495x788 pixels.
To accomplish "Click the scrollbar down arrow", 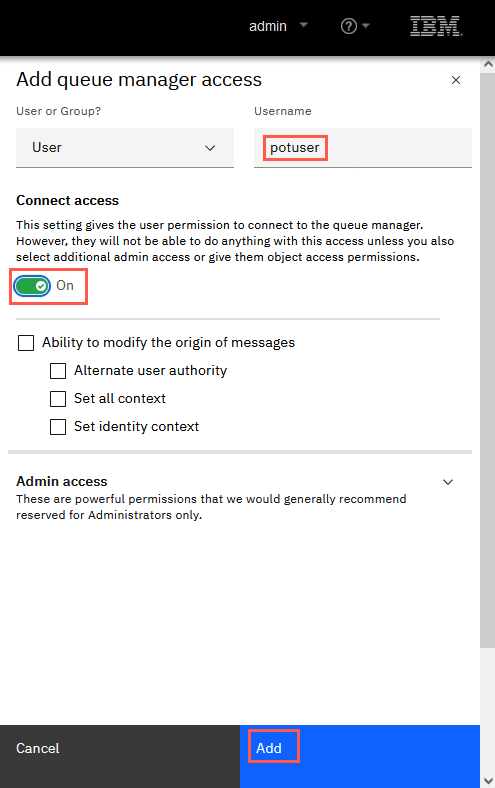I will (x=487, y=780).
